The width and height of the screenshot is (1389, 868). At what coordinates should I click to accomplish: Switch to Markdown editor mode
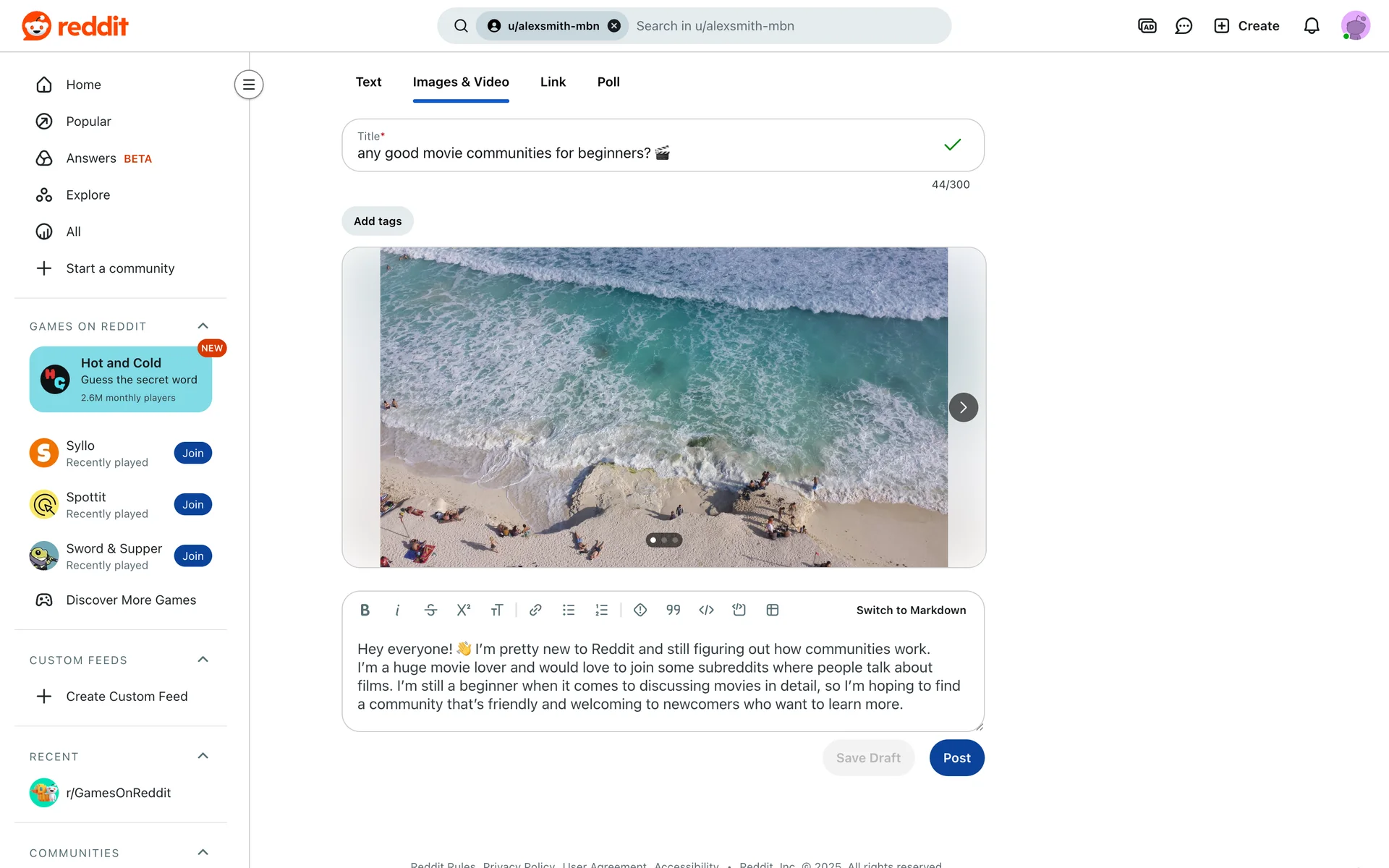tap(911, 610)
